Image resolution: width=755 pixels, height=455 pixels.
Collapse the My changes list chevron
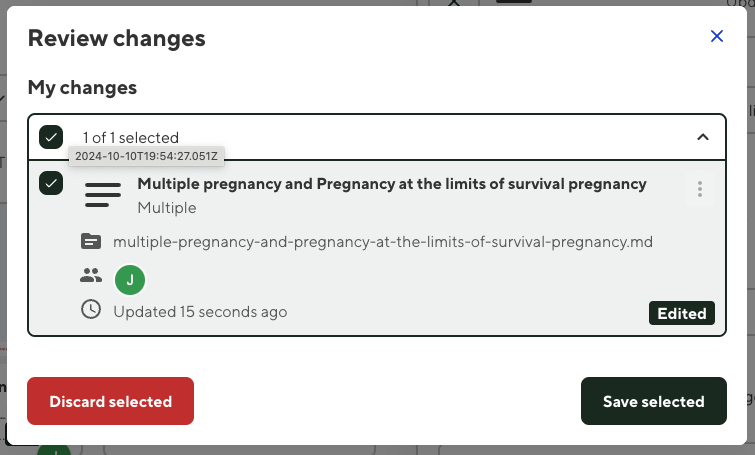702,137
